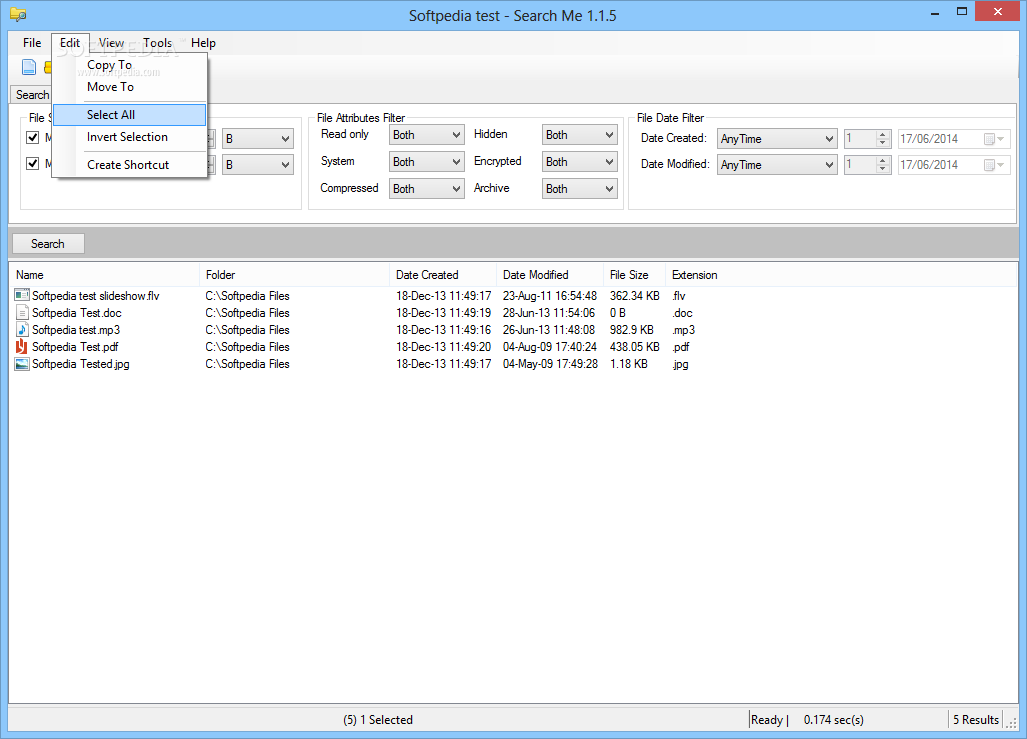Image resolution: width=1027 pixels, height=739 pixels.
Task: Click the document icon beside Softpedia Test.doc
Action: pyautogui.click(x=22, y=313)
